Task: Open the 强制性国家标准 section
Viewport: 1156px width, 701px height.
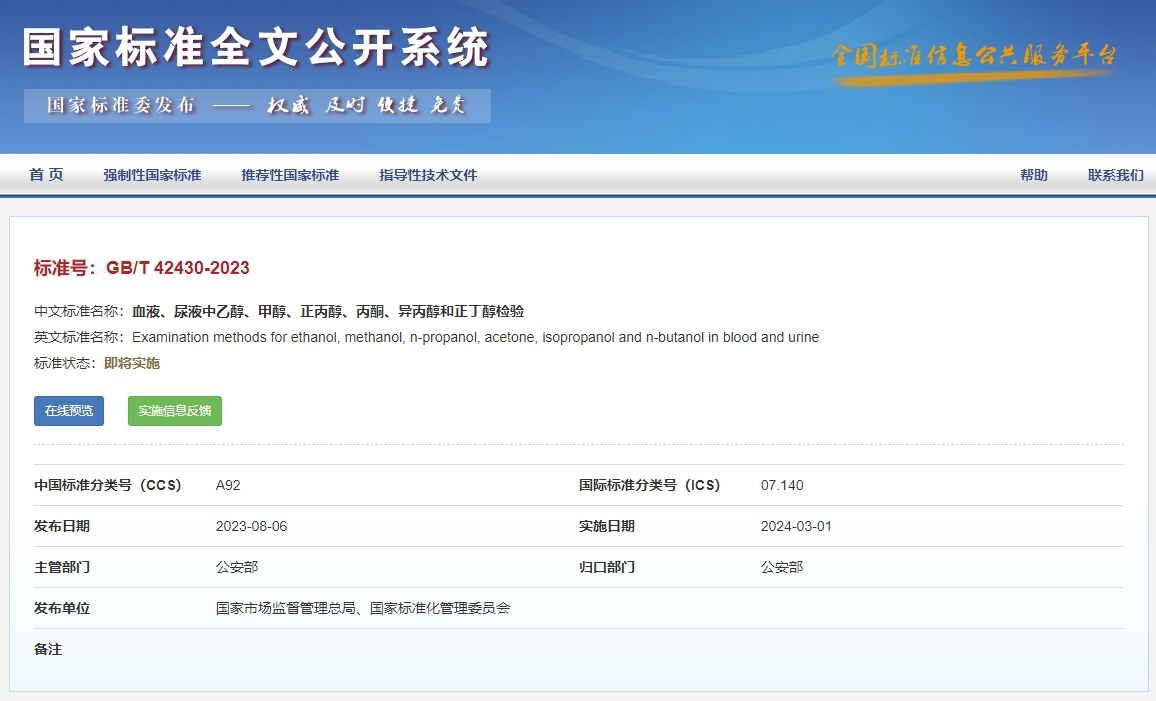Action: [152, 175]
